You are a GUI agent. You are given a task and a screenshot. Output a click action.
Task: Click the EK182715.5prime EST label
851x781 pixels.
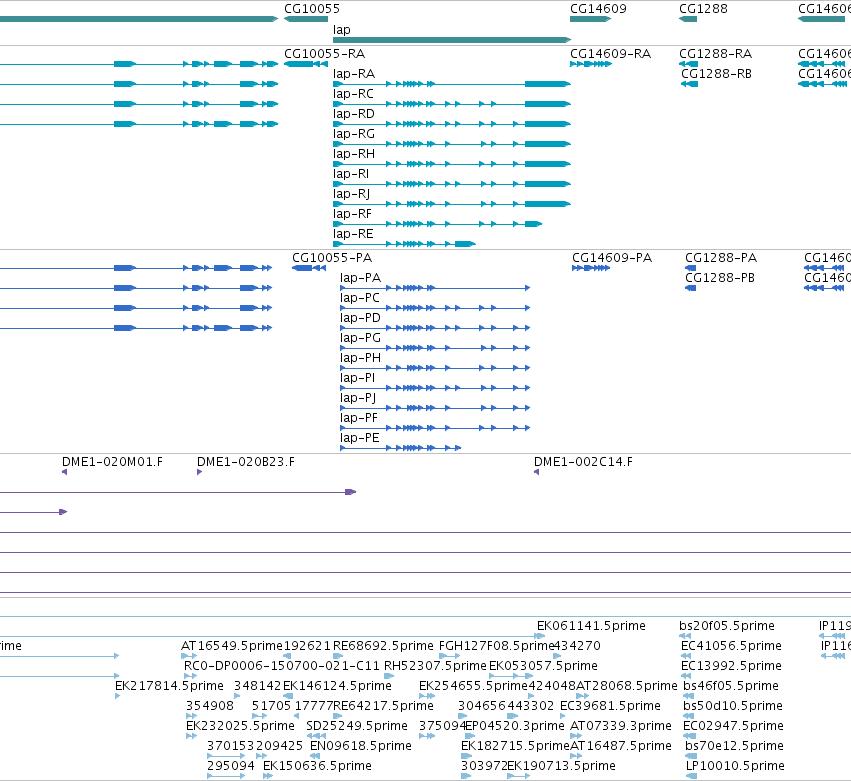515,746
